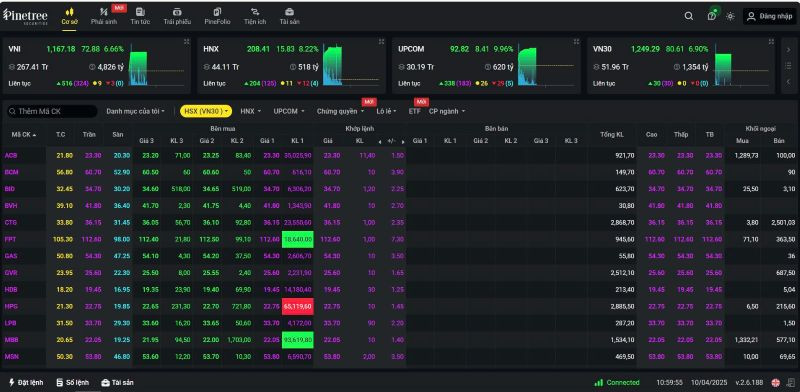Image resolution: width=800 pixels, height=392 pixels.
Task: Open the help question icon with green dot
Action: [x=712, y=16]
